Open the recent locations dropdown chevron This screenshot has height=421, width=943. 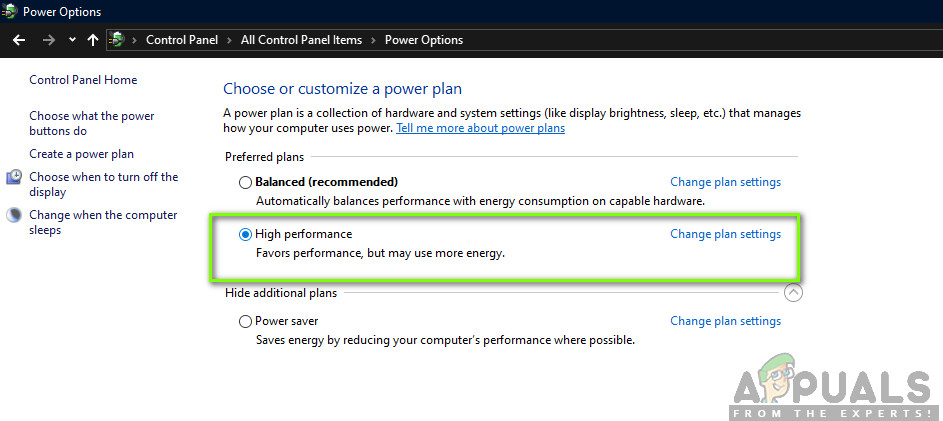point(72,40)
